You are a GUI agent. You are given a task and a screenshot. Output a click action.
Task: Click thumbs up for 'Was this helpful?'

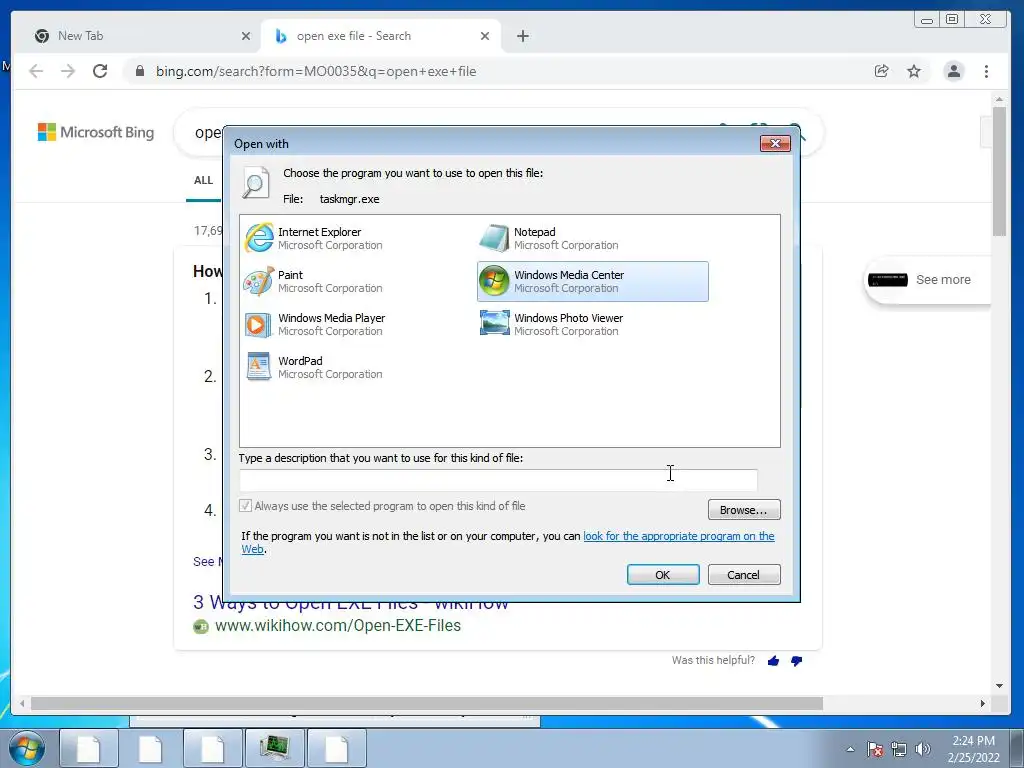point(773,661)
